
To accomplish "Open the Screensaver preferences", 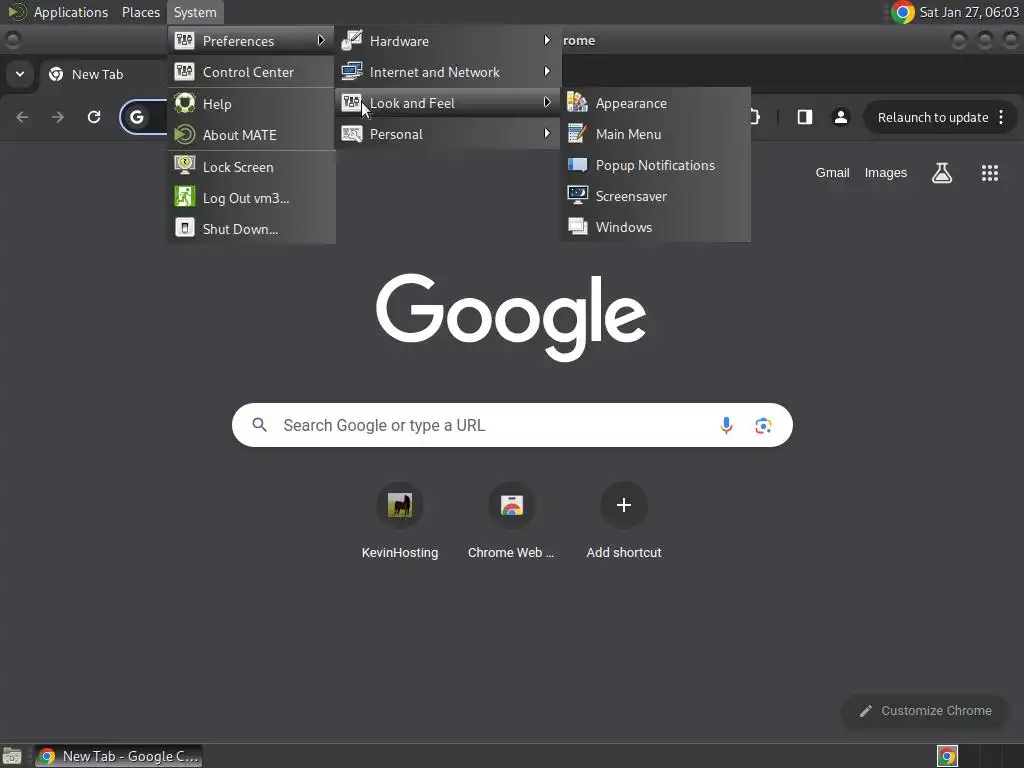I will click(656, 196).
